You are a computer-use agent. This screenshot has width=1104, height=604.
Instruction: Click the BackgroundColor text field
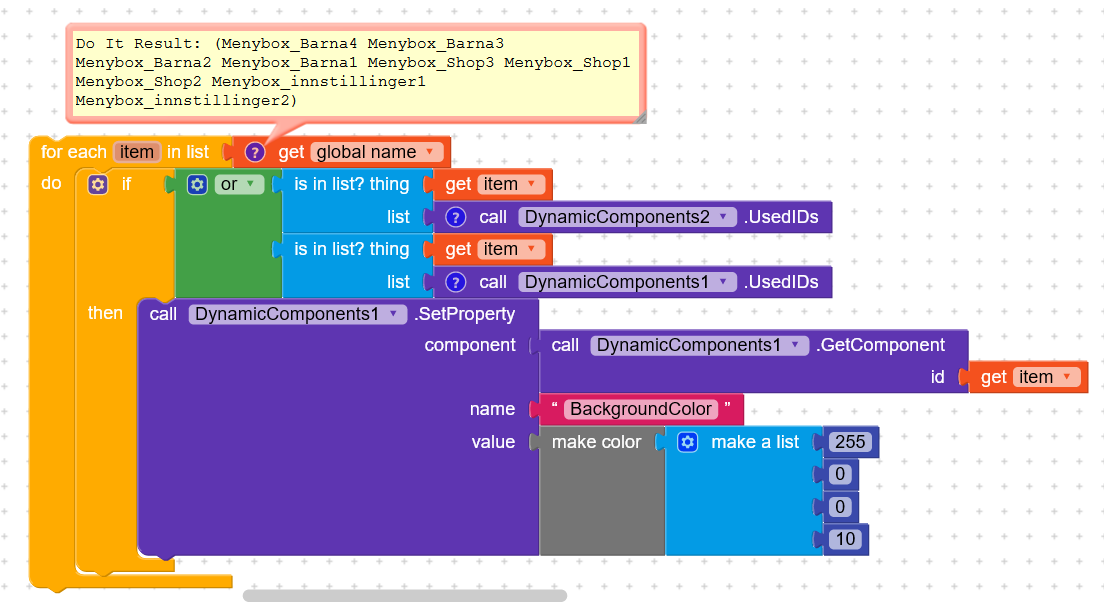coord(641,409)
